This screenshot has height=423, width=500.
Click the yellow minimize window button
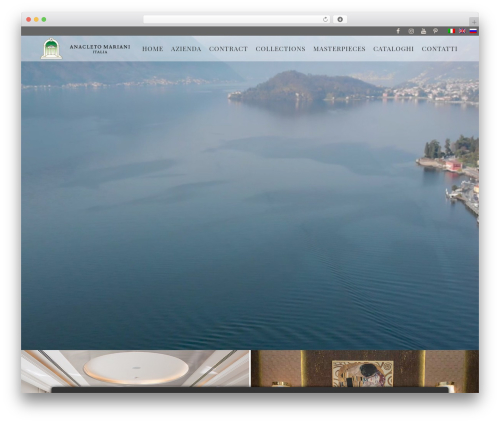point(36,19)
